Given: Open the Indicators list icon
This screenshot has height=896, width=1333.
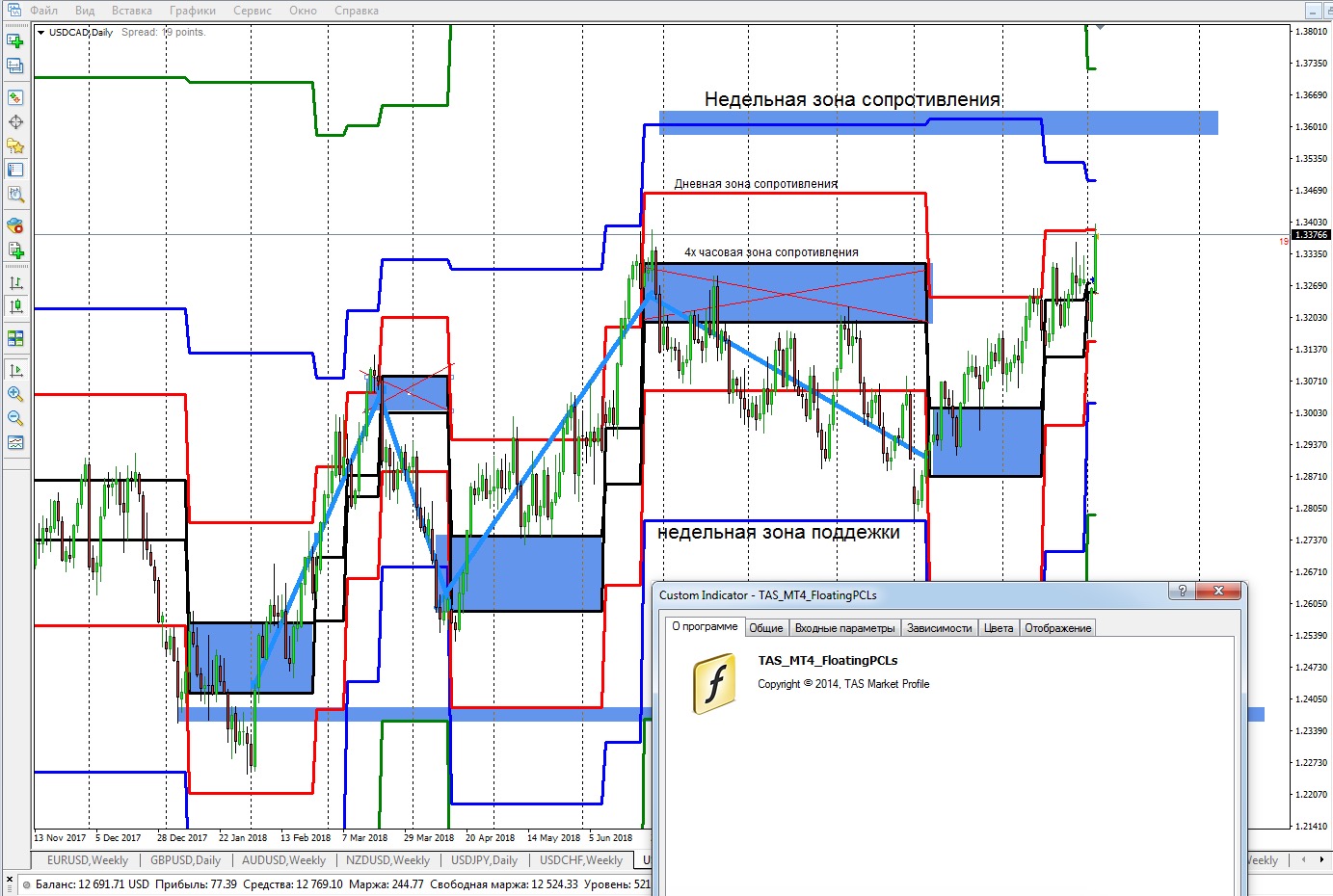Looking at the screenshot, I should click(x=15, y=442).
